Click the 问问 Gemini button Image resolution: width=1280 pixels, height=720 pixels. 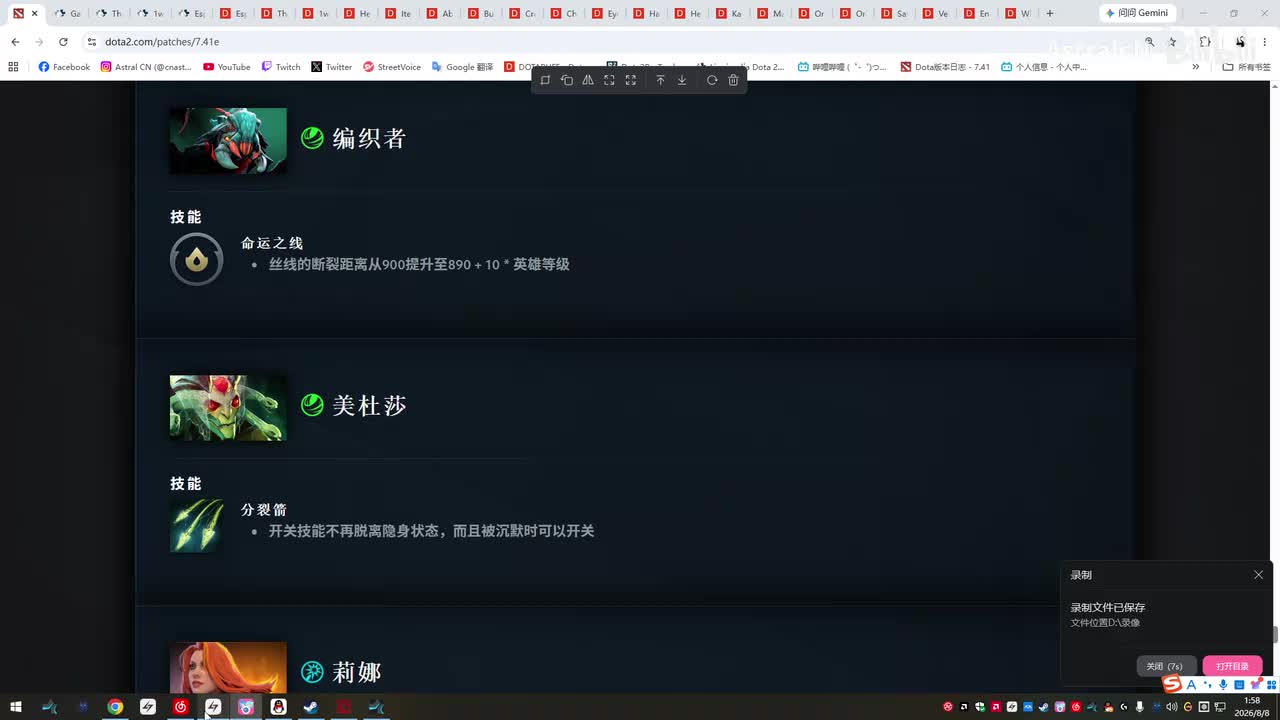click(1137, 13)
